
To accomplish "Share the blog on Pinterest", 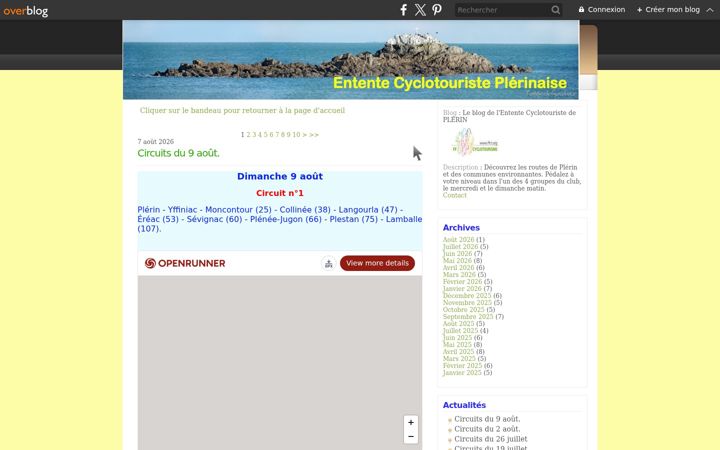I will coord(437,10).
